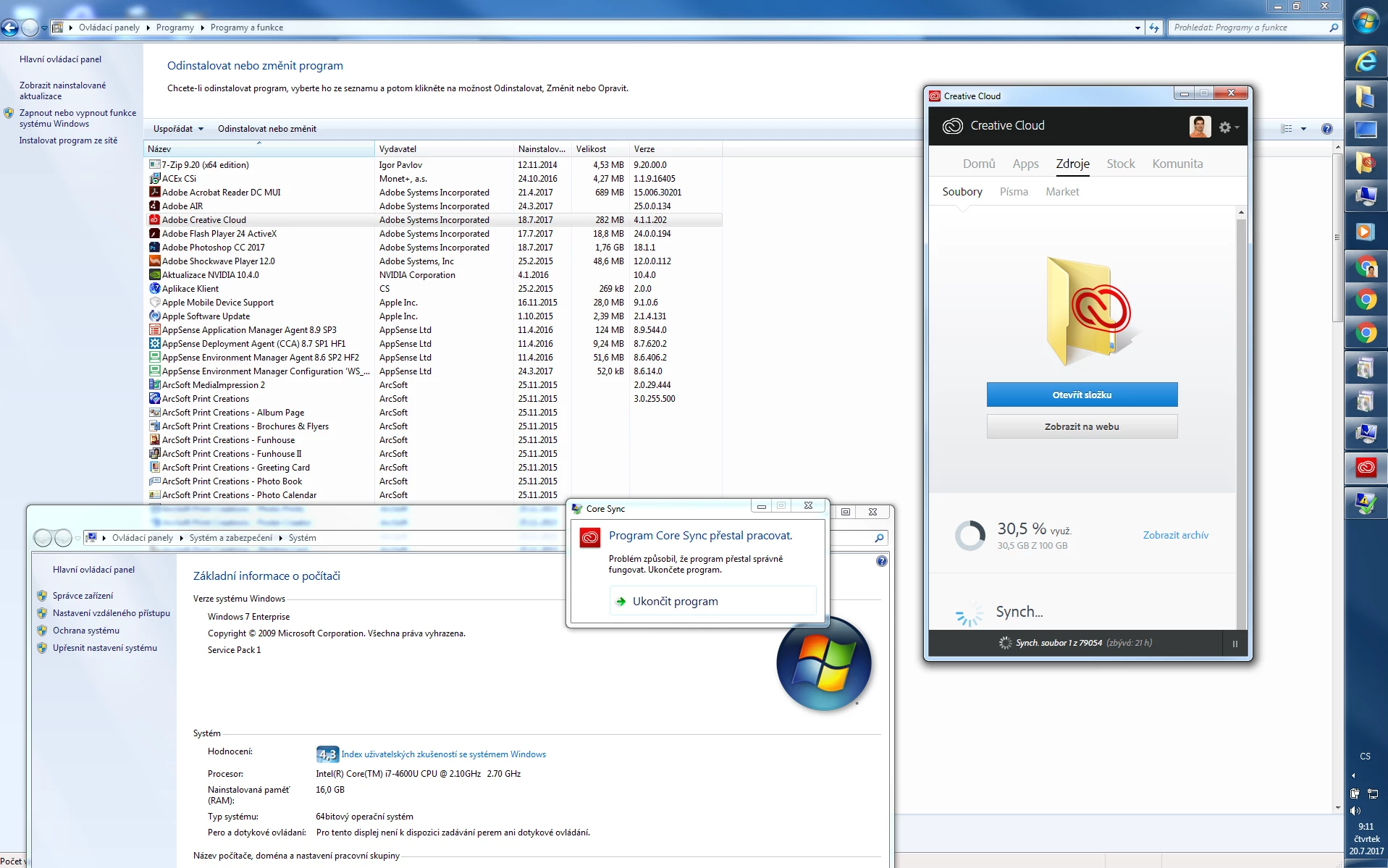This screenshot has width=1388, height=868.
Task: Open the Uspořádat dropdown menu
Action: click(178, 129)
